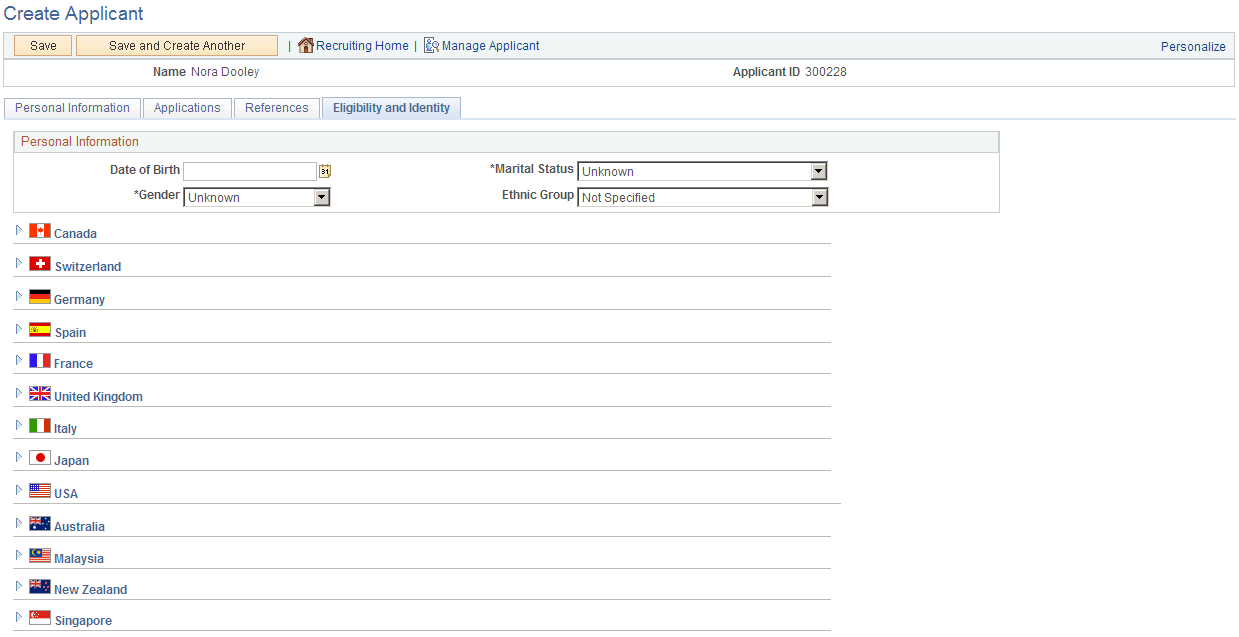The height and width of the screenshot is (637, 1239).
Task: Open the Date of Birth calendar picker
Action: (324, 171)
